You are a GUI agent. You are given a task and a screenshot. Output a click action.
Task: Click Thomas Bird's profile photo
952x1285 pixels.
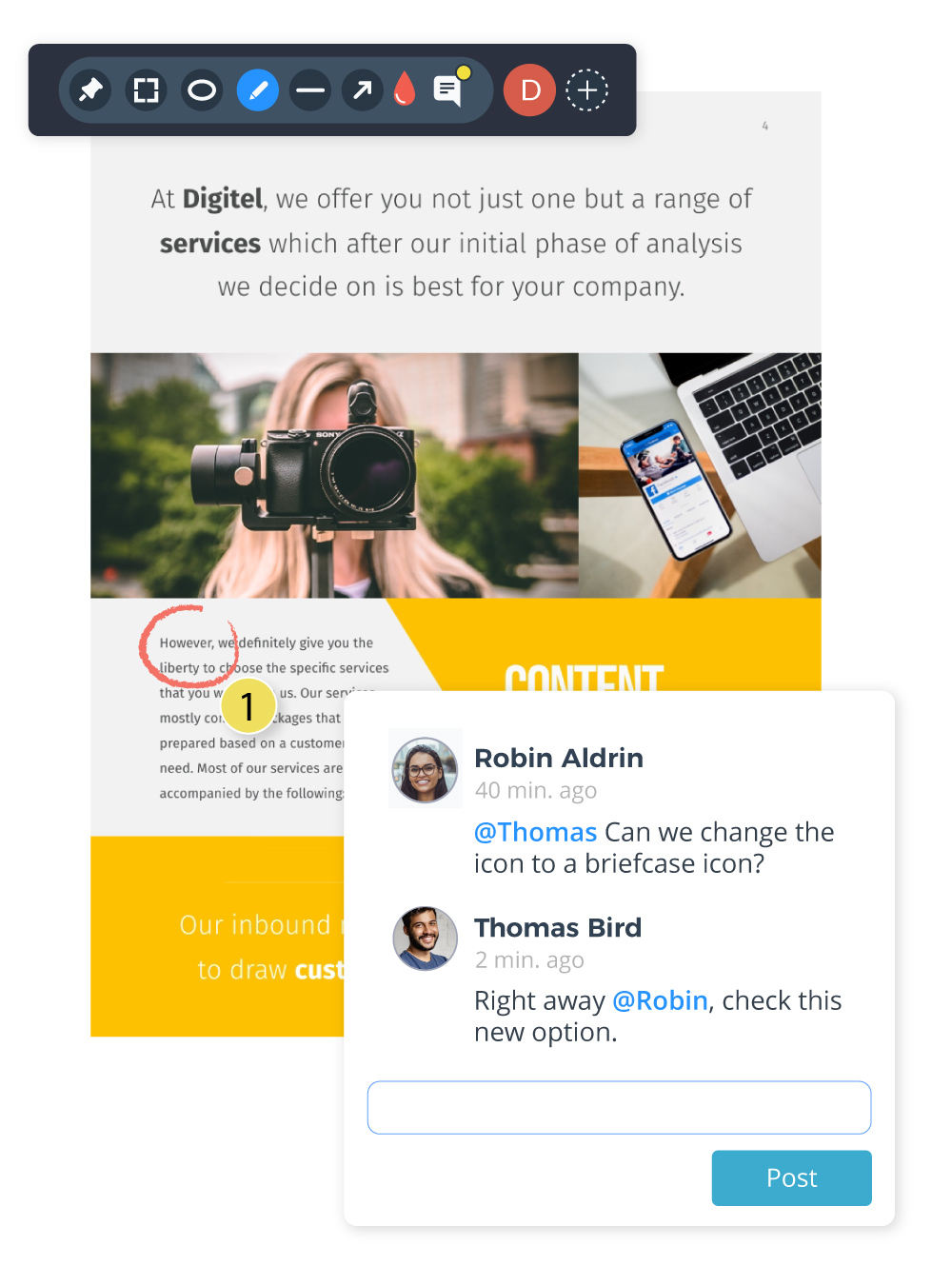pos(426,939)
